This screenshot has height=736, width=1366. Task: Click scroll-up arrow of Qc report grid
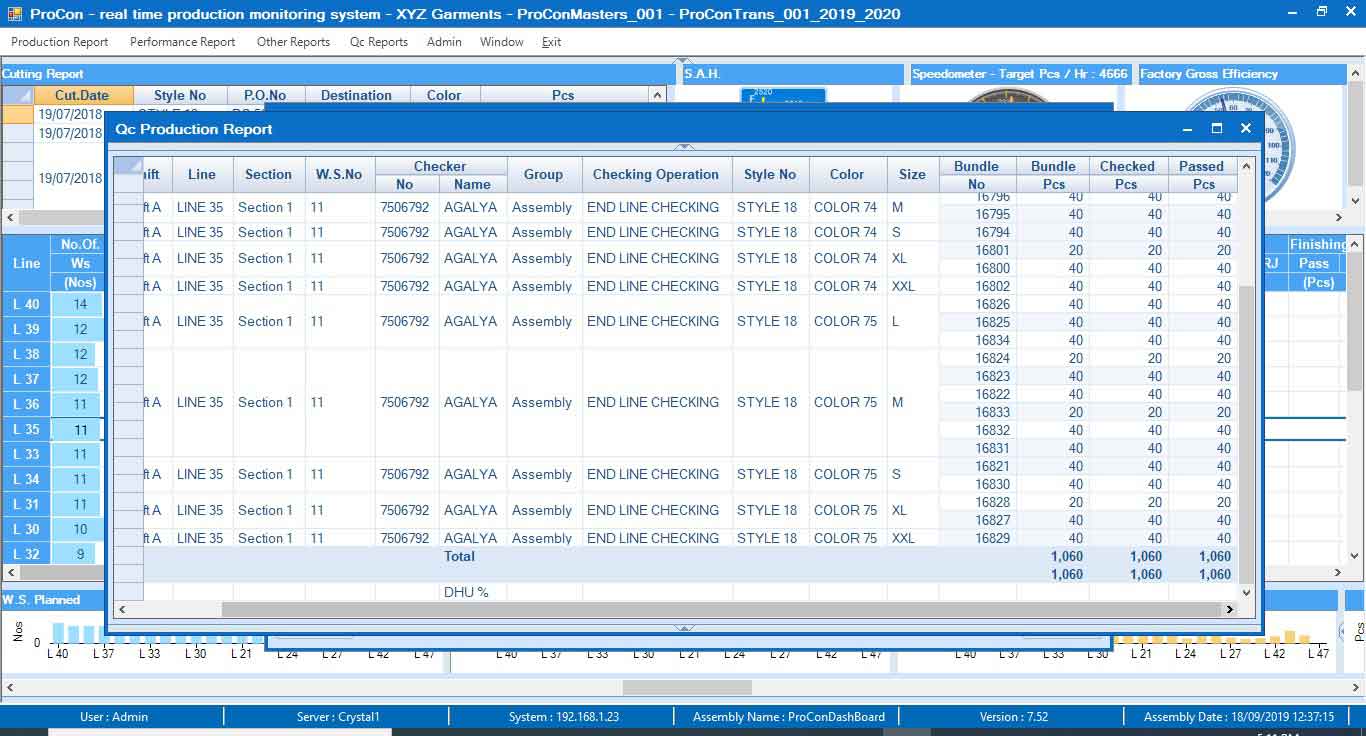(x=1246, y=165)
